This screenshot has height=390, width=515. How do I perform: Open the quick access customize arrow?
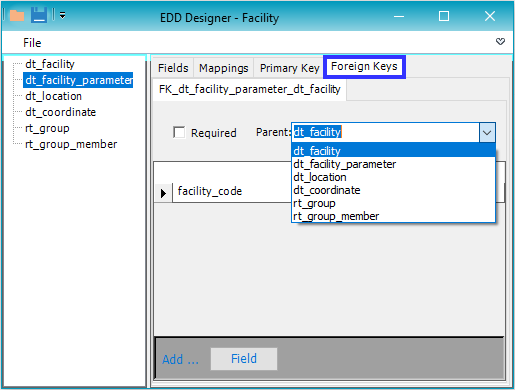click(x=62, y=15)
